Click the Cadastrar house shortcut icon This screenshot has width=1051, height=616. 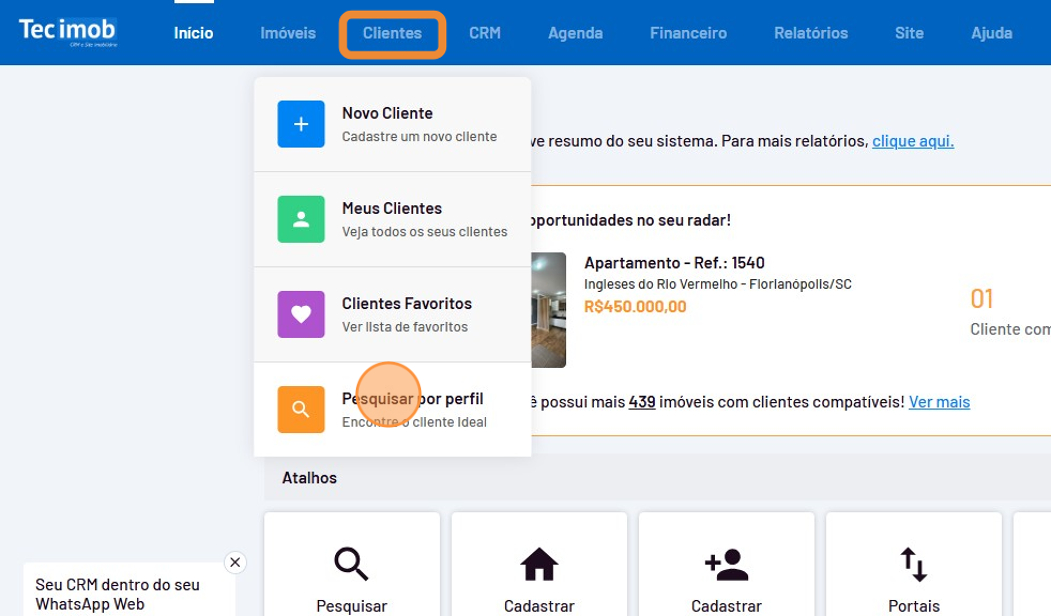[x=539, y=564]
